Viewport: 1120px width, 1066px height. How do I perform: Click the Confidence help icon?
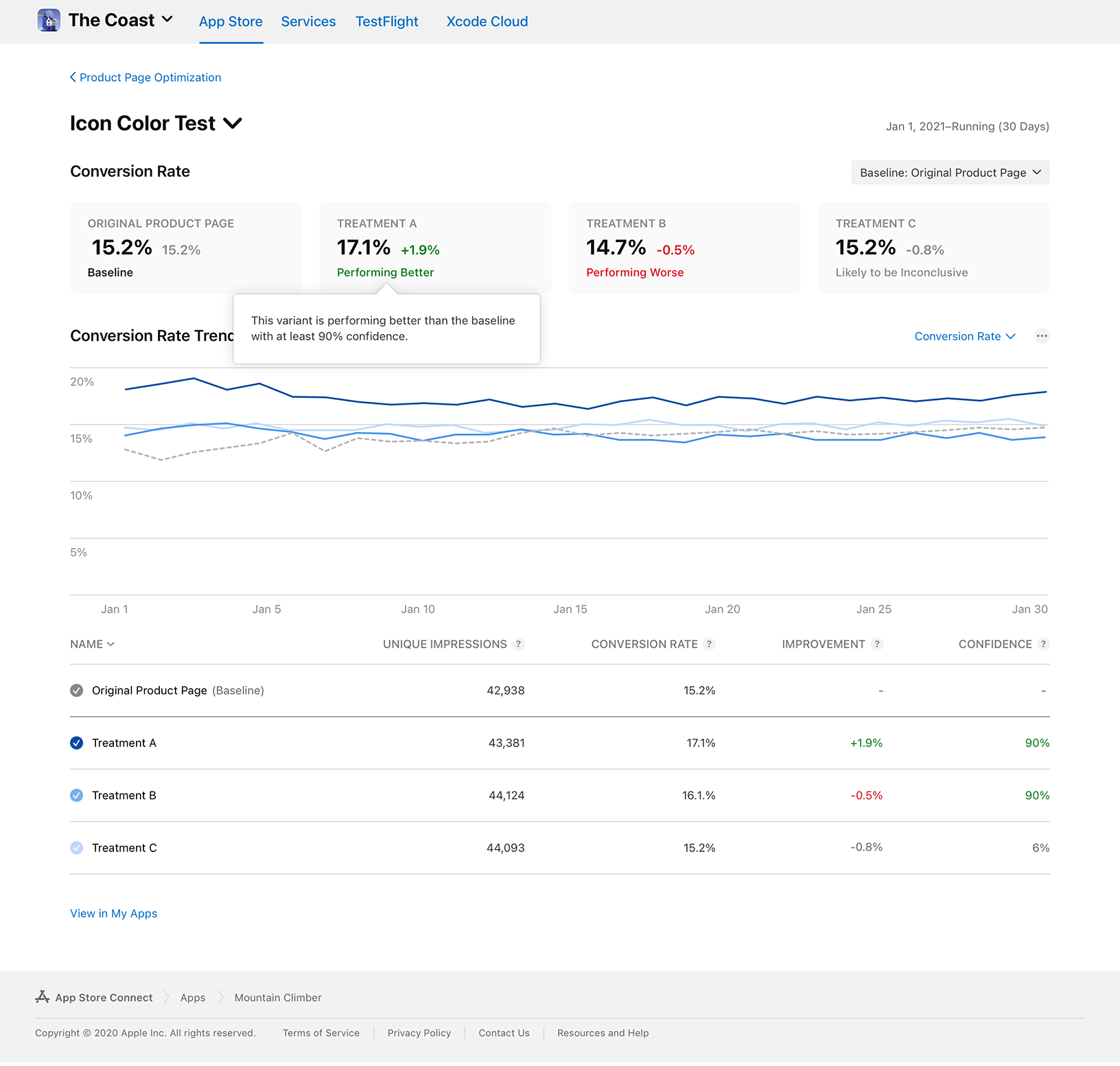point(1045,644)
